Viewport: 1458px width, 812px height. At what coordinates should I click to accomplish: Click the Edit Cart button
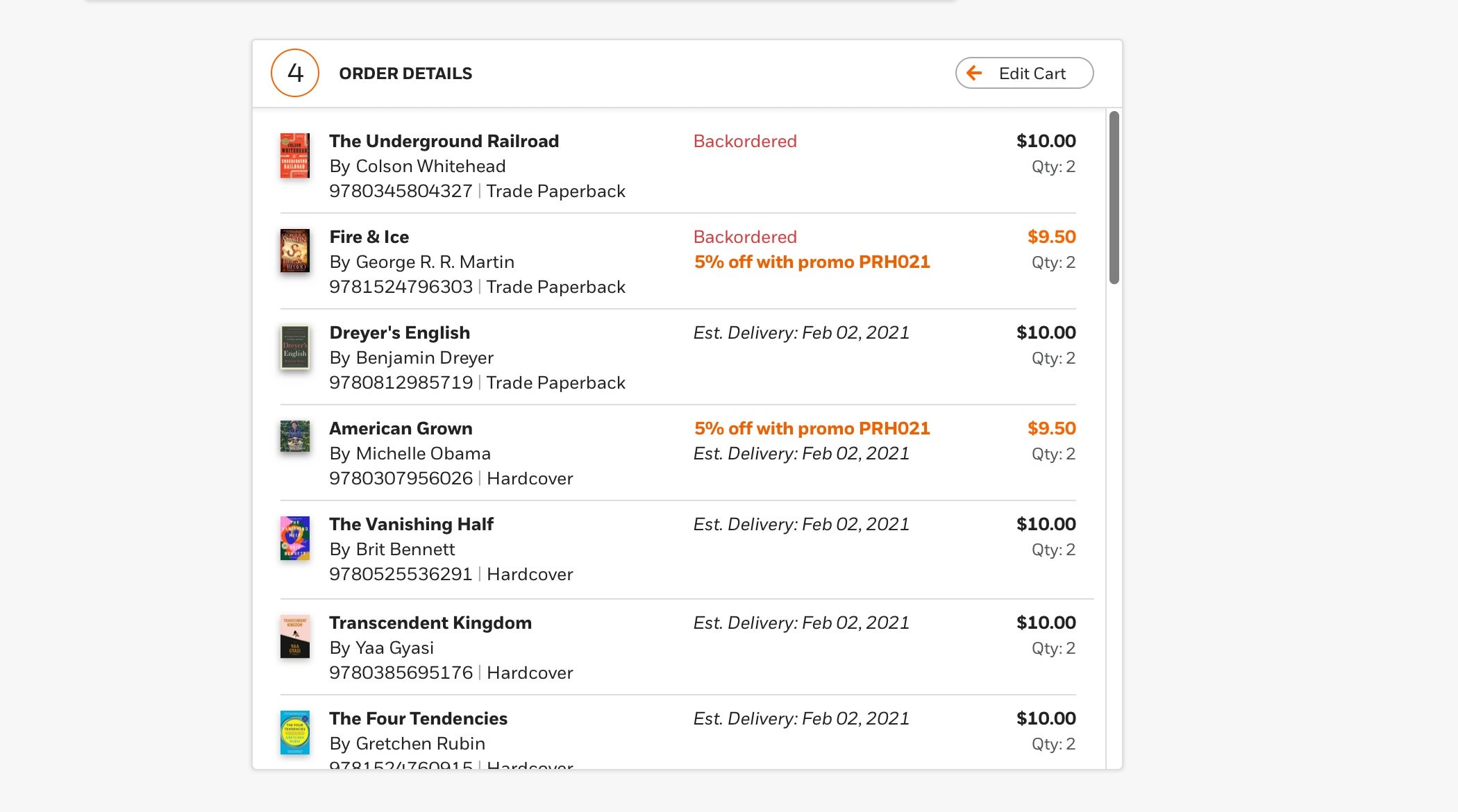[1024, 73]
